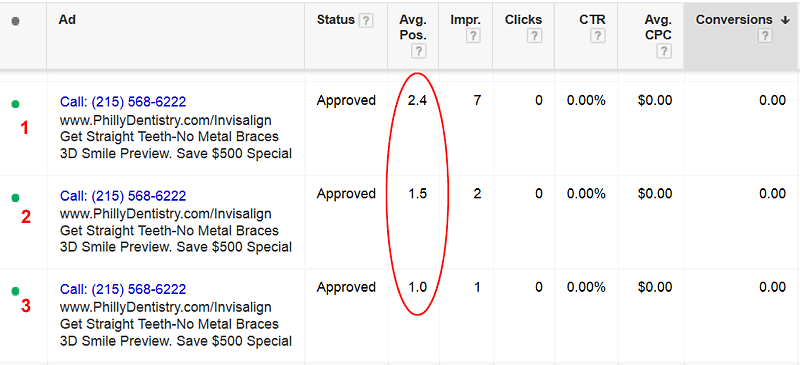800x365 pixels.
Task: Click the gray status dot column header
Action: [x=15, y=21]
